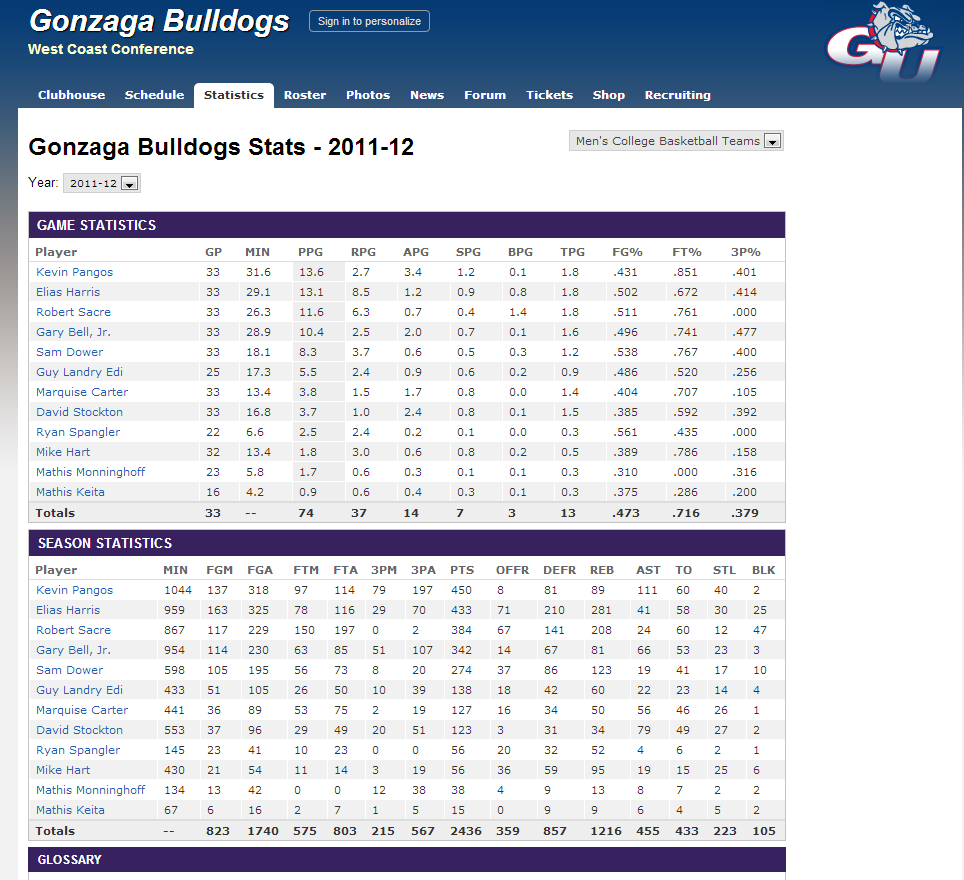The height and width of the screenshot is (880, 964).
Task: Open the Shop tab
Action: coord(609,95)
